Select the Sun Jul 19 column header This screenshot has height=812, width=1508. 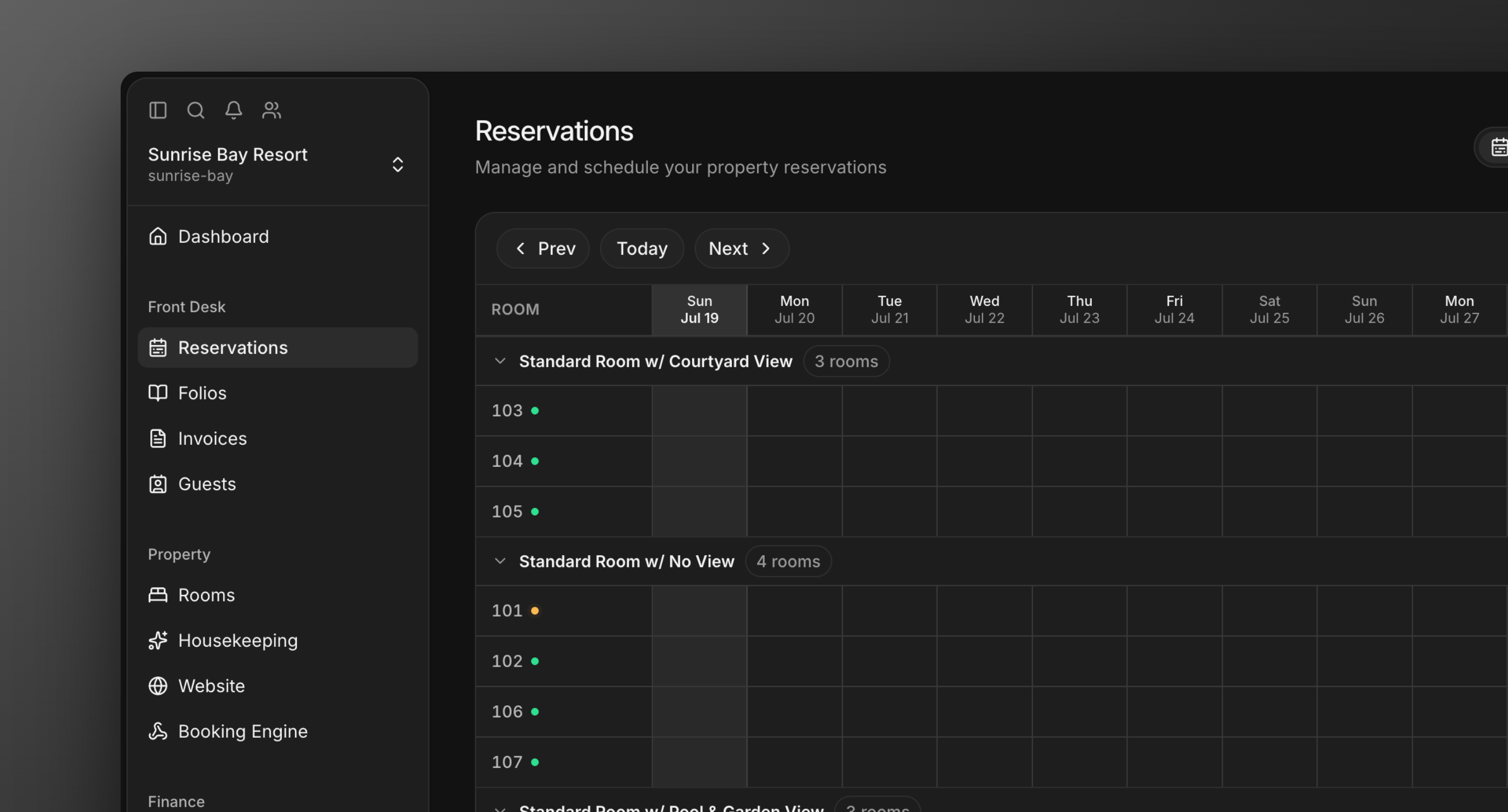(x=700, y=310)
